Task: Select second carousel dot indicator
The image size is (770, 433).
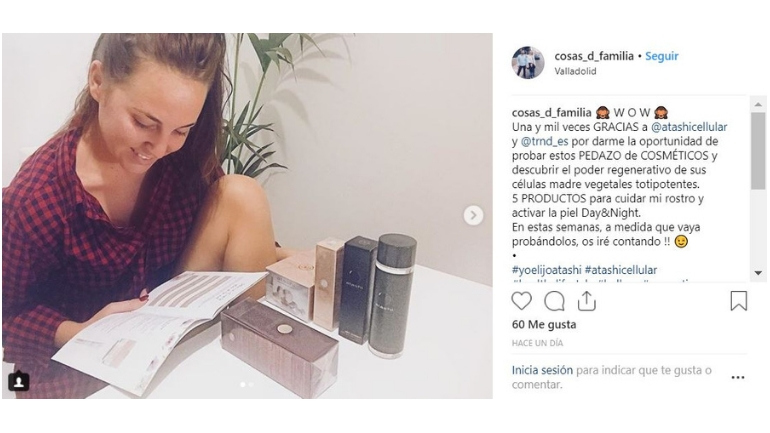Action: (x=251, y=385)
